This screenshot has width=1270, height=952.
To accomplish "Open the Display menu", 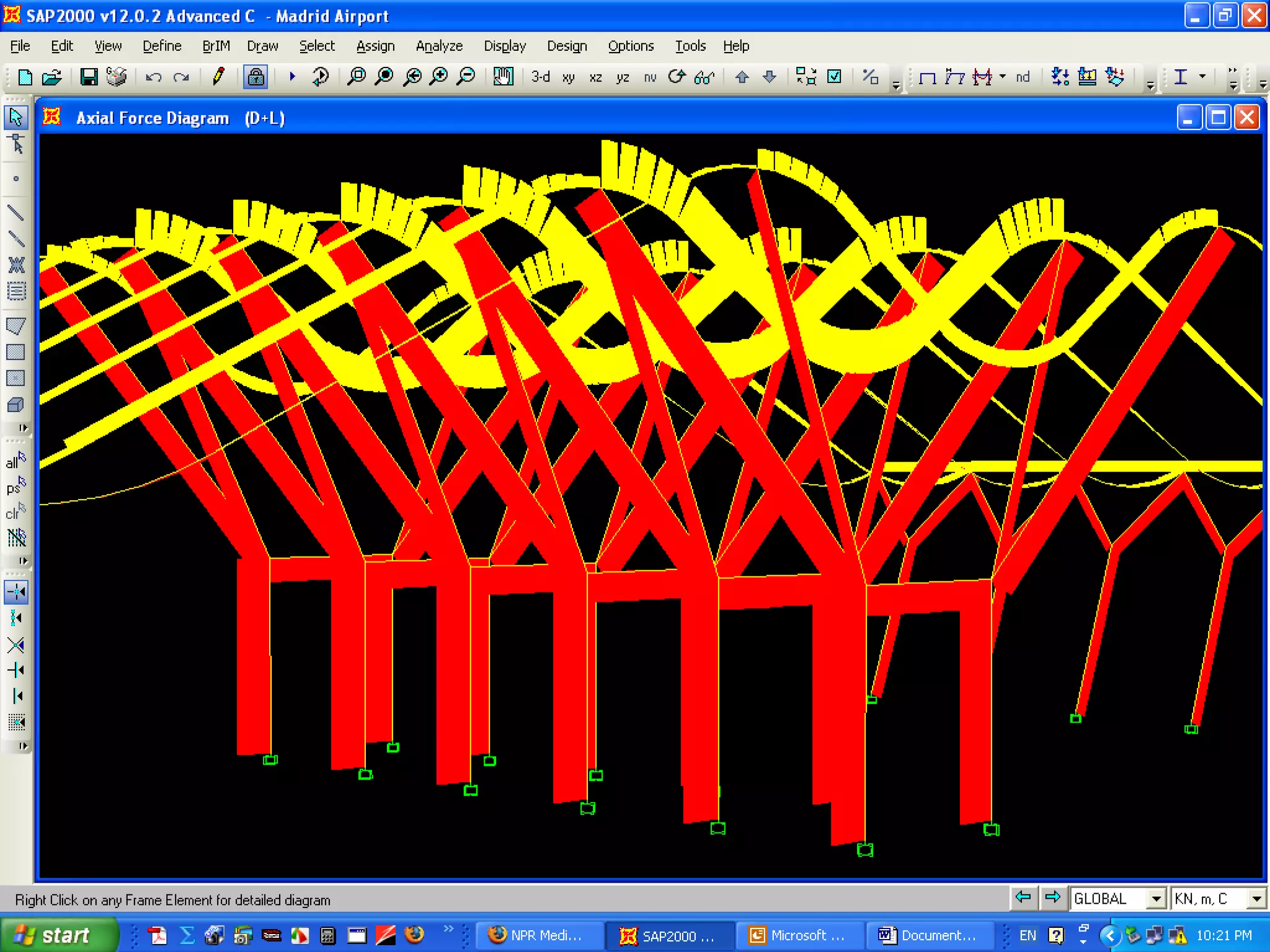I will (x=504, y=46).
